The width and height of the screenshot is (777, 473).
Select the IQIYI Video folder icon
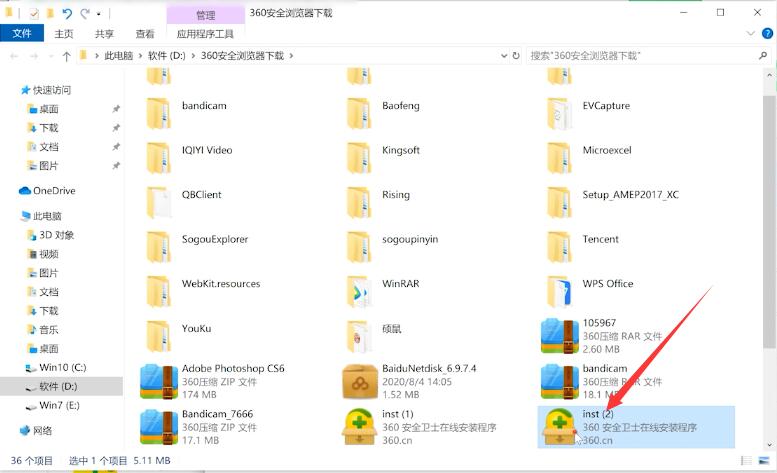tap(159, 158)
